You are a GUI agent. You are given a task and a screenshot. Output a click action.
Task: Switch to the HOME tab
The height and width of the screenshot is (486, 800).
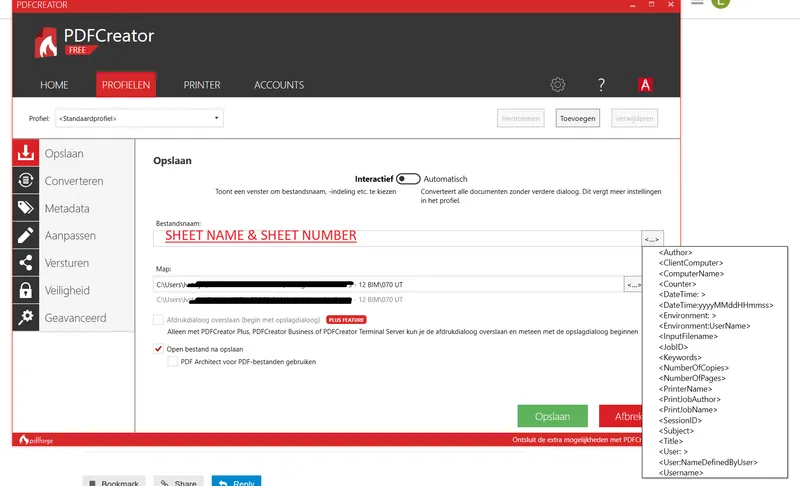coord(54,85)
